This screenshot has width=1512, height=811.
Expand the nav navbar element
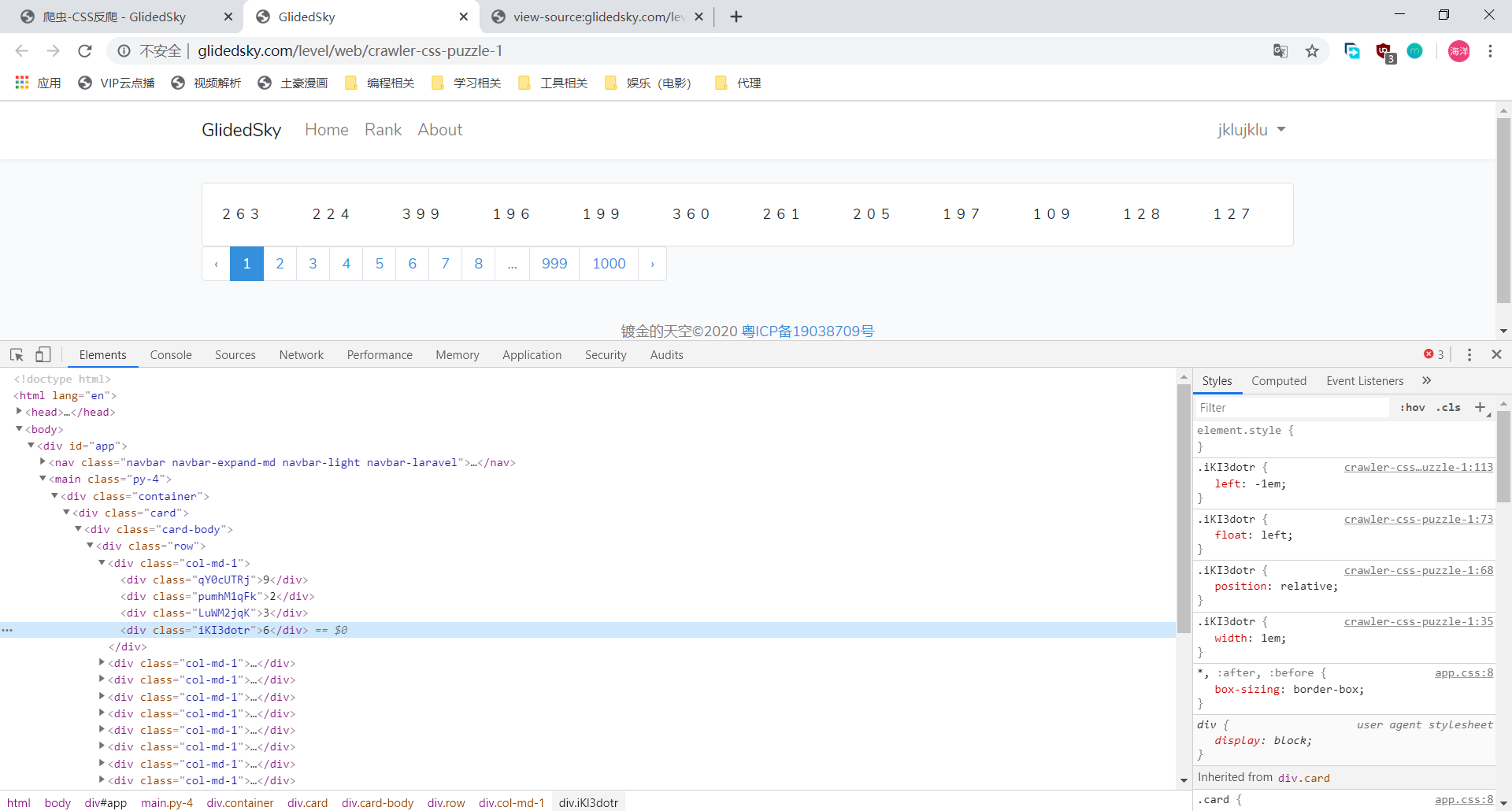click(43, 461)
